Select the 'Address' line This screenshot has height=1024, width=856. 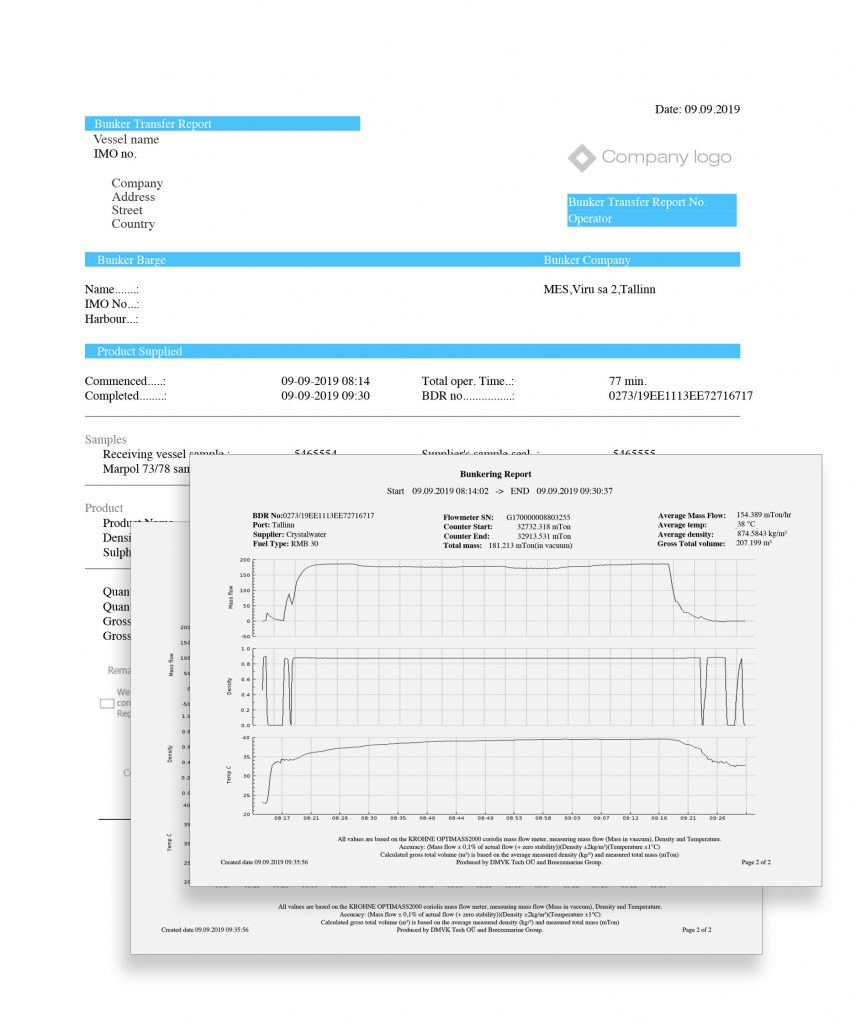(133, 197)
